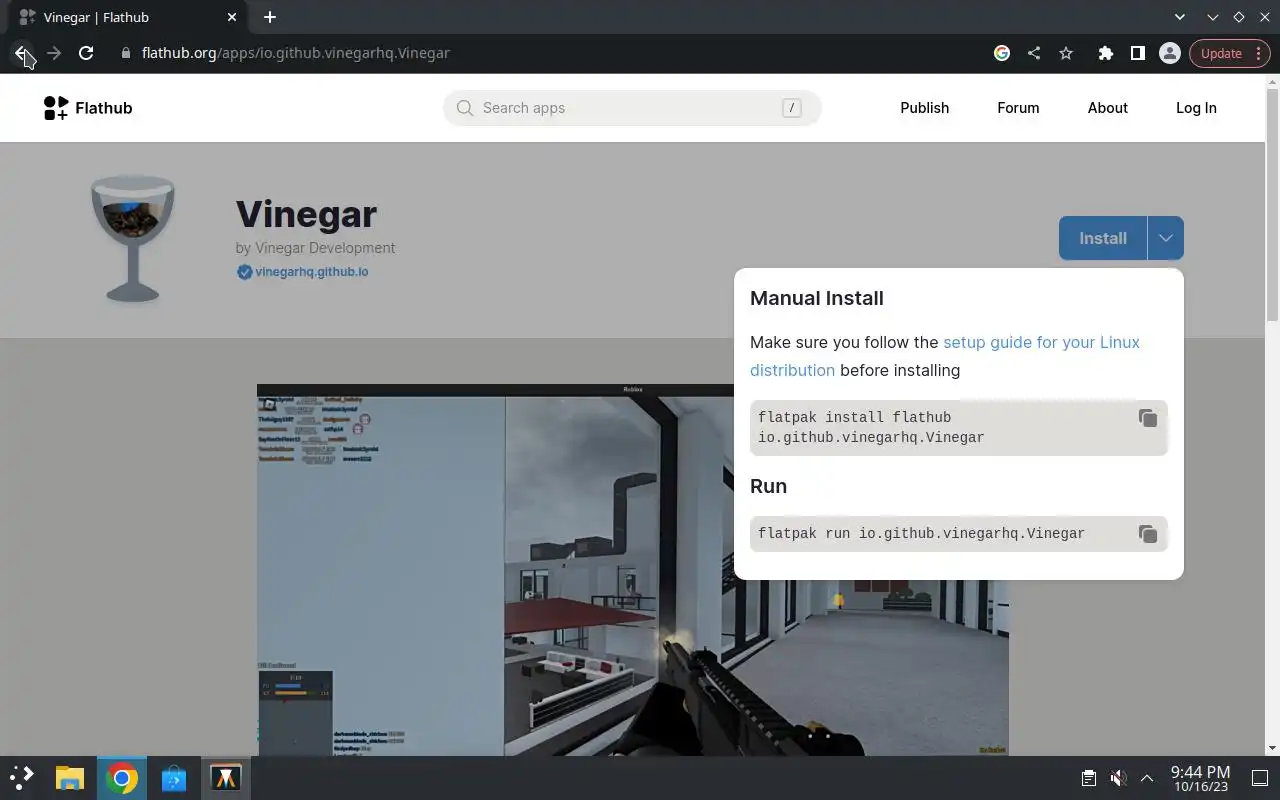Go back using the browser back arrow
The image size is (1280, 800).
click(22, 53)
